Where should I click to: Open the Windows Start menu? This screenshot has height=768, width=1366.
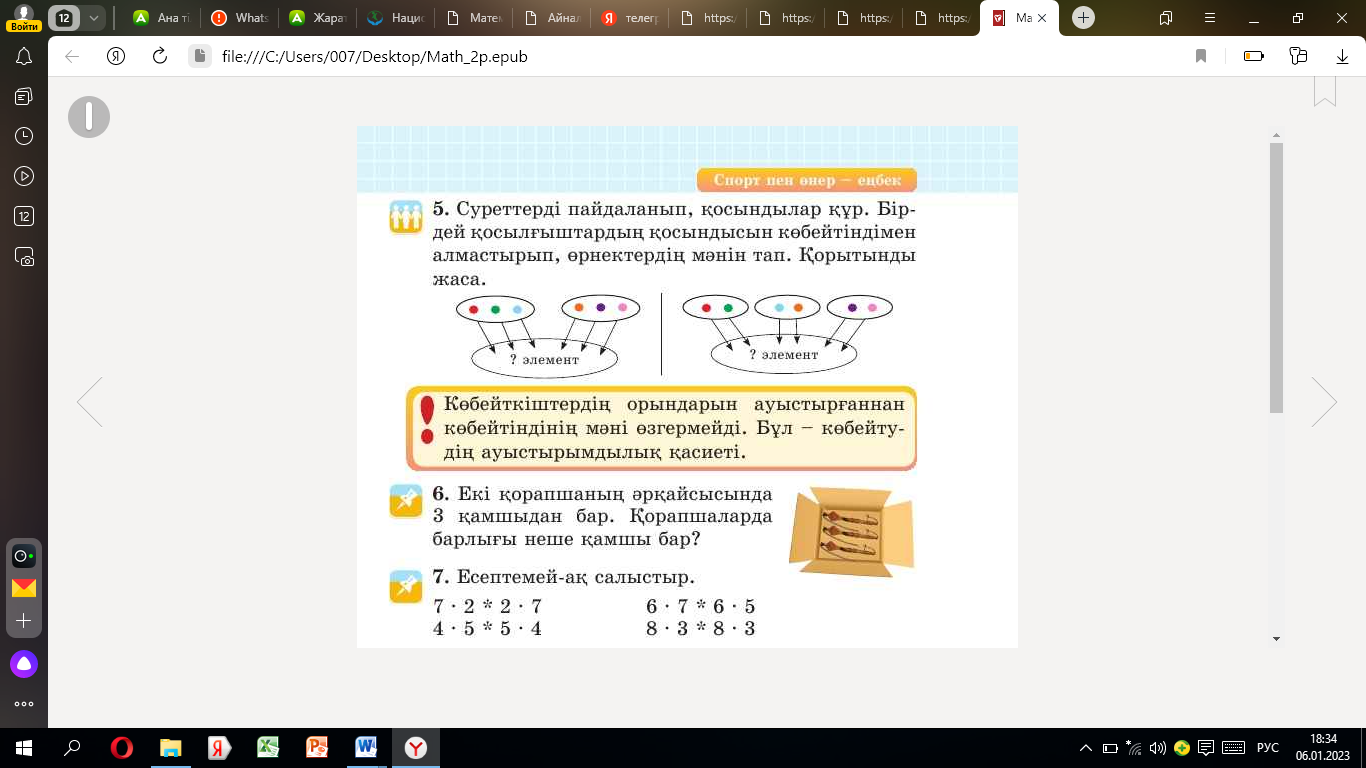pyautogui.click(x=24, y=748)
